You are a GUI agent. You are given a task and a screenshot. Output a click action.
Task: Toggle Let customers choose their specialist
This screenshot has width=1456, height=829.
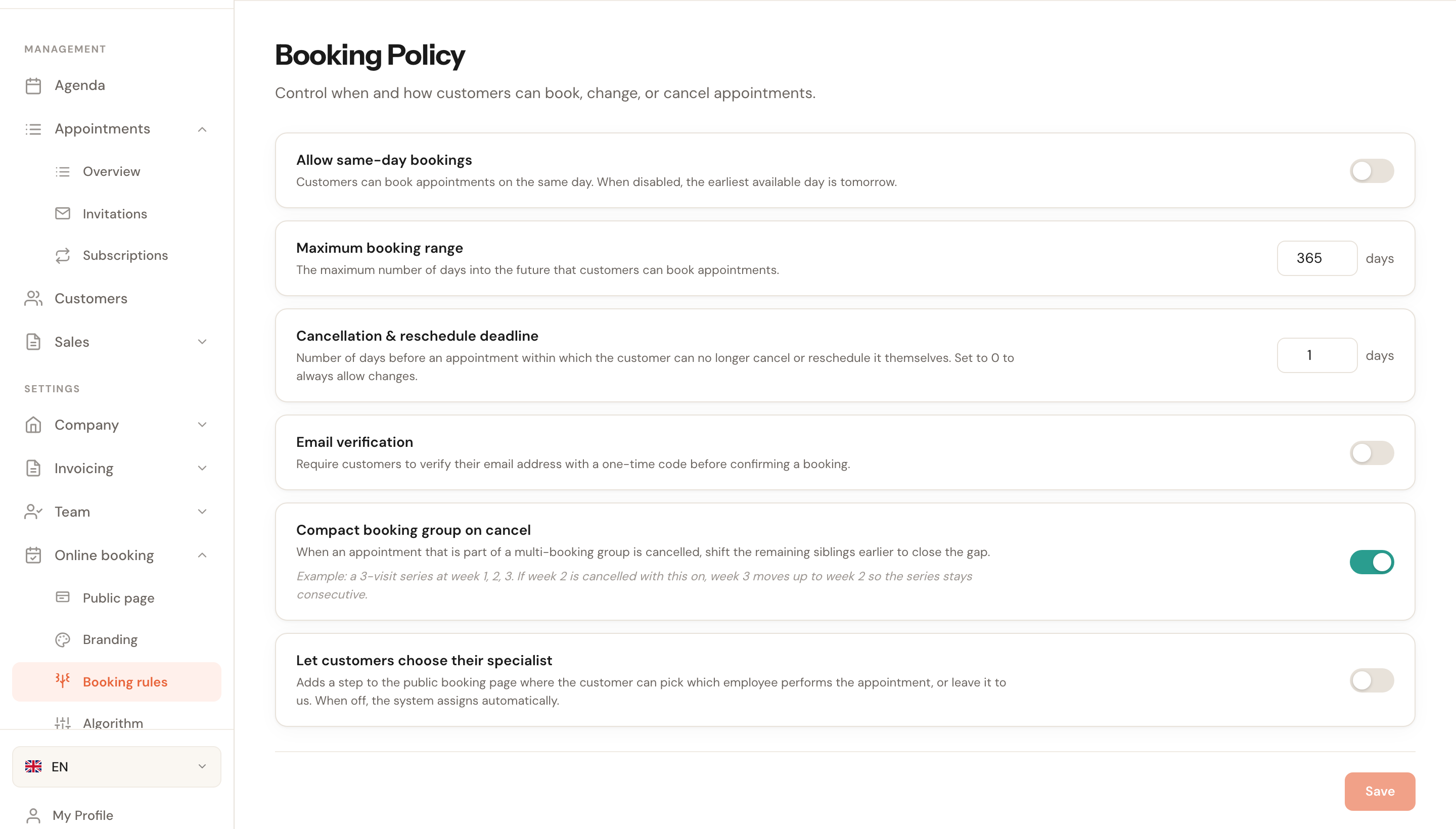pyautogui.click(x=1371, y=680)
